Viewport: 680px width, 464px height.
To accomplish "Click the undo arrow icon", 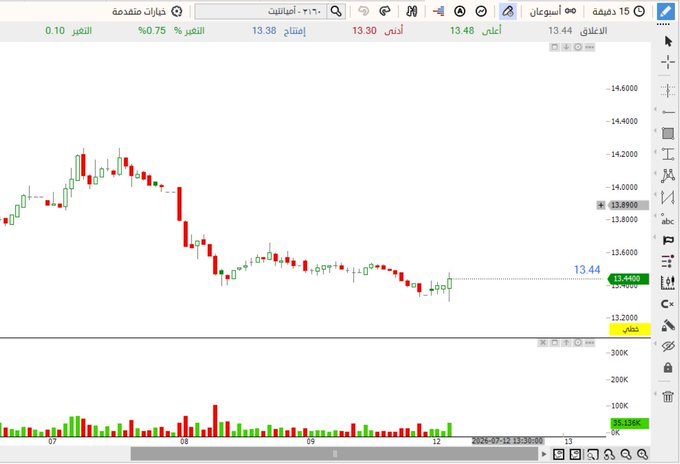I will (x=363, y=11).
